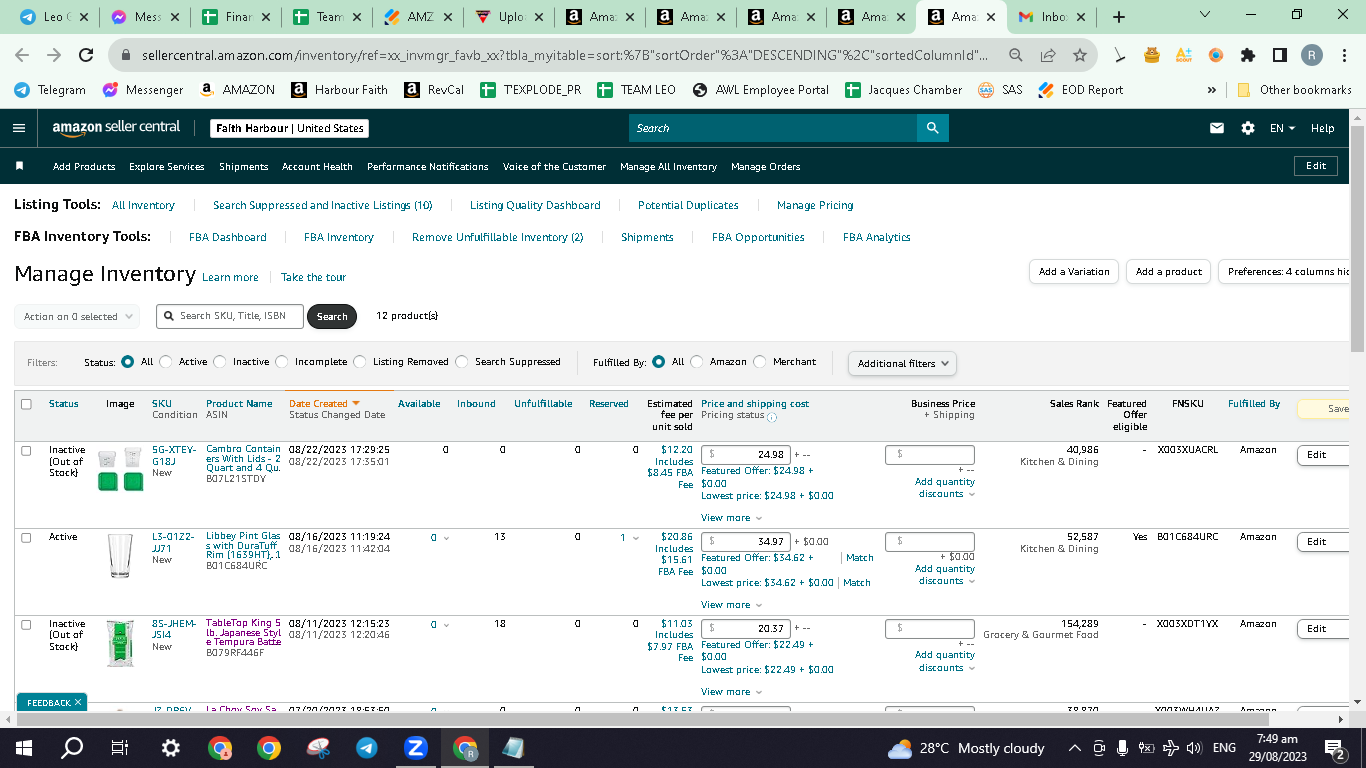The height and width of the screenshot is (768, 1366).
Task: Click the Search SKU, Title, ISBN field
Action: point(230,316)
